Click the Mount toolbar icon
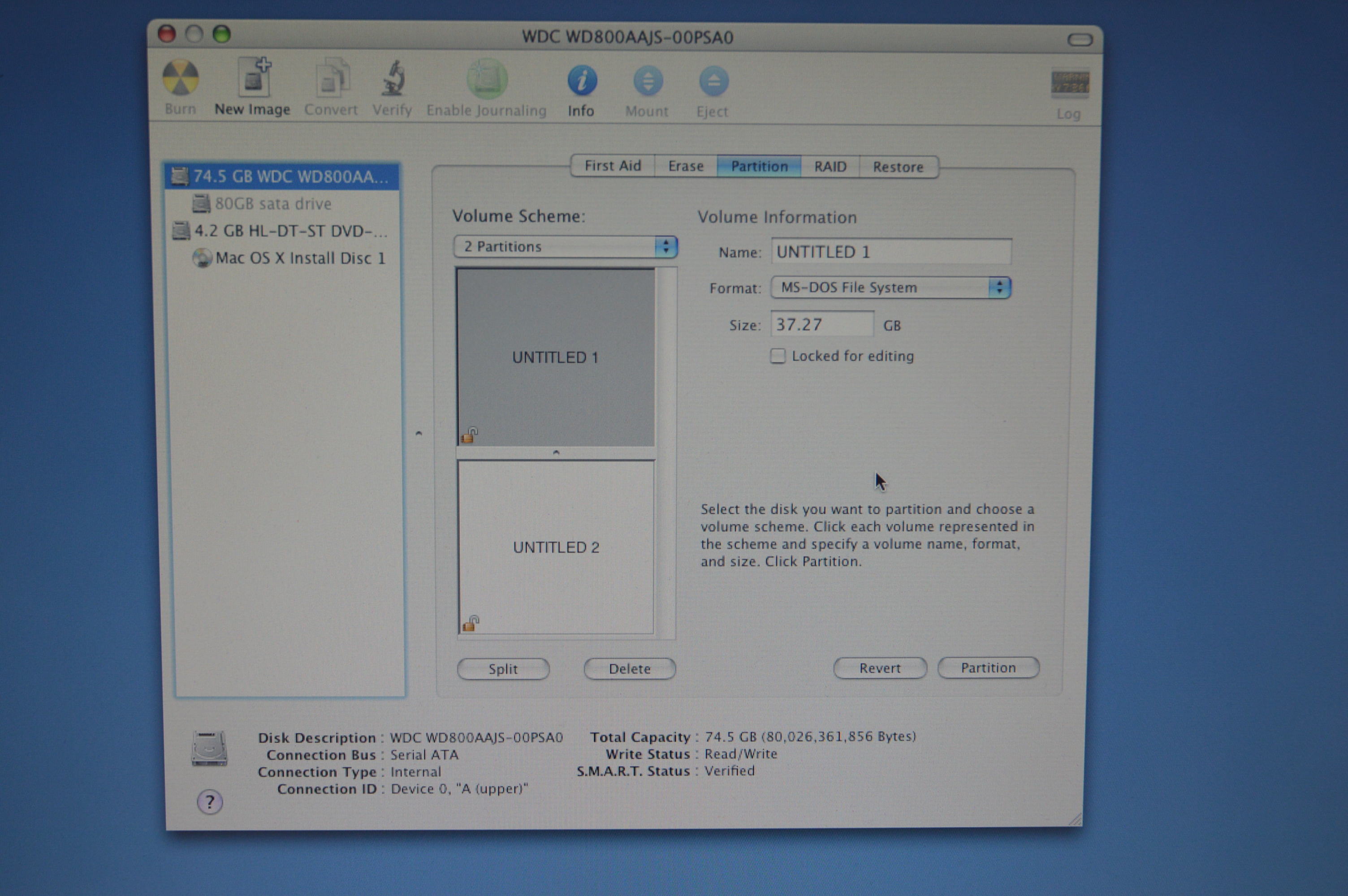The height and width of the screenshot is (896, 1348). coord(648,81)
